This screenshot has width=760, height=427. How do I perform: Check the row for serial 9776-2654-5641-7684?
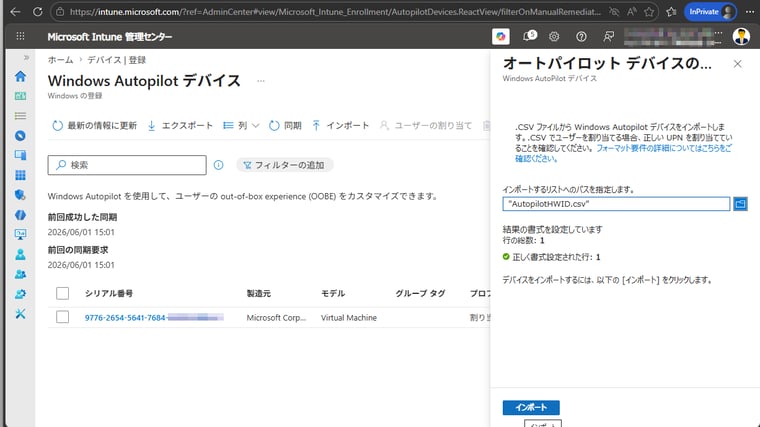[x=63, y=317]
